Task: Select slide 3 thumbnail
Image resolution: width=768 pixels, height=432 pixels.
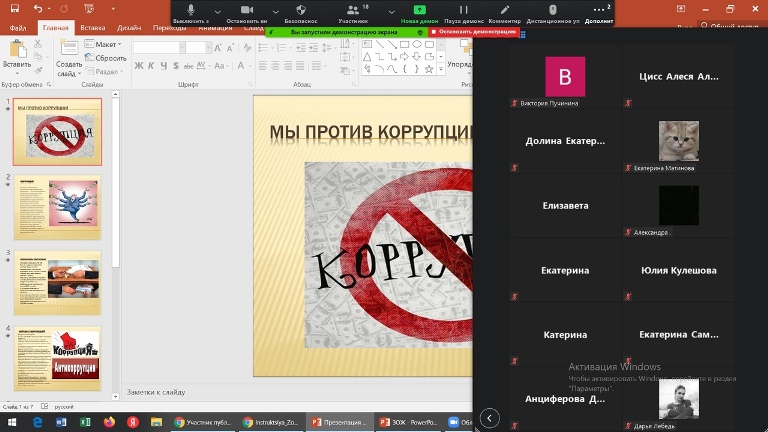Action: (x=57, y=282)
